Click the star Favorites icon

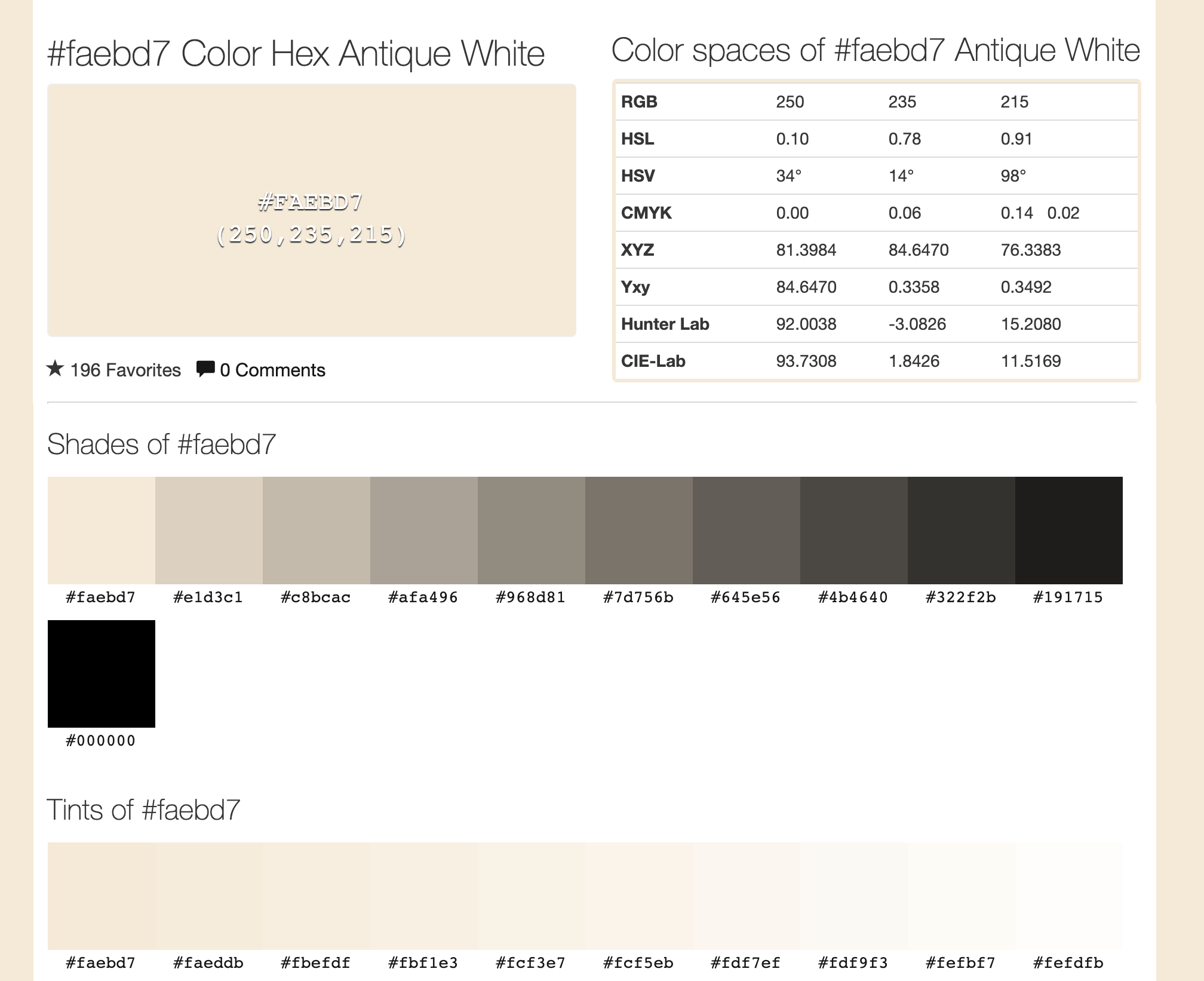coord(55,369)
